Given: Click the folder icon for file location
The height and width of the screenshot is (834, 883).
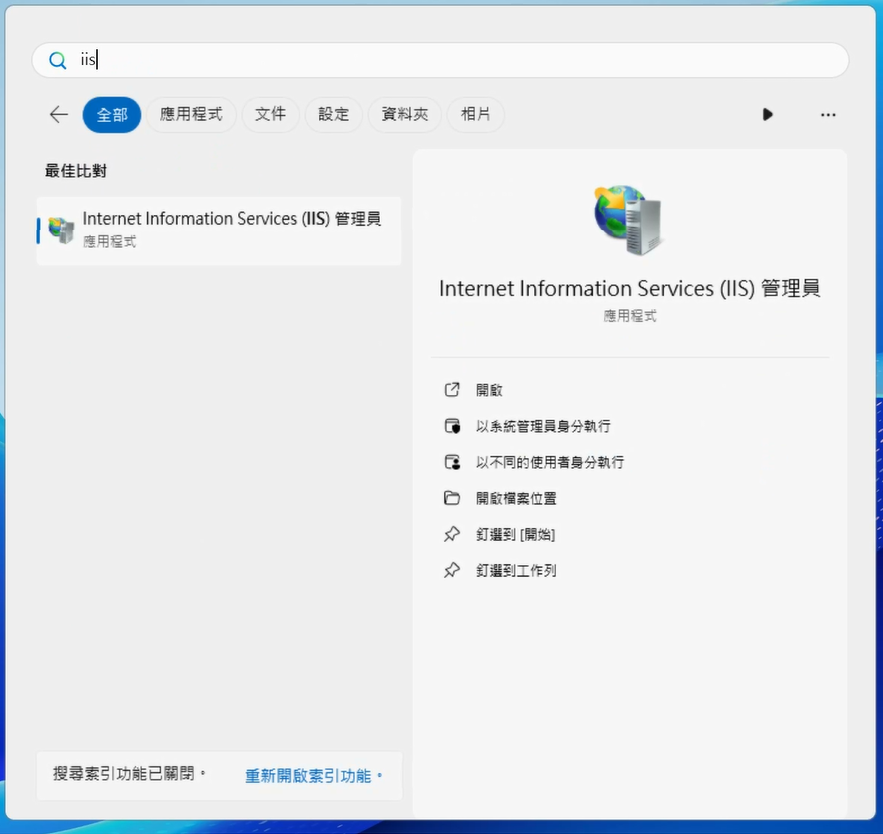Looking at the screenshot, I should 452,498.
